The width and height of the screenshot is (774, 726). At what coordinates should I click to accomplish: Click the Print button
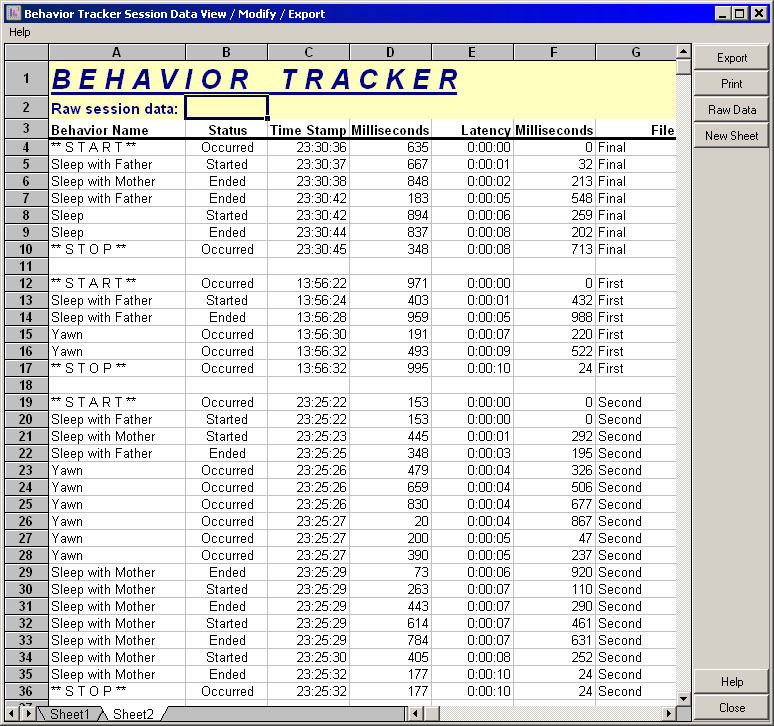pyautogui.click(x=731, y=83)
